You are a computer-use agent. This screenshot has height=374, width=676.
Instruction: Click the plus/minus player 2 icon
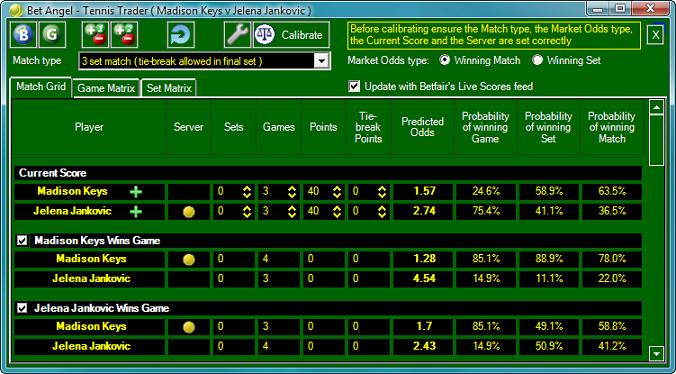click(124, 34)
